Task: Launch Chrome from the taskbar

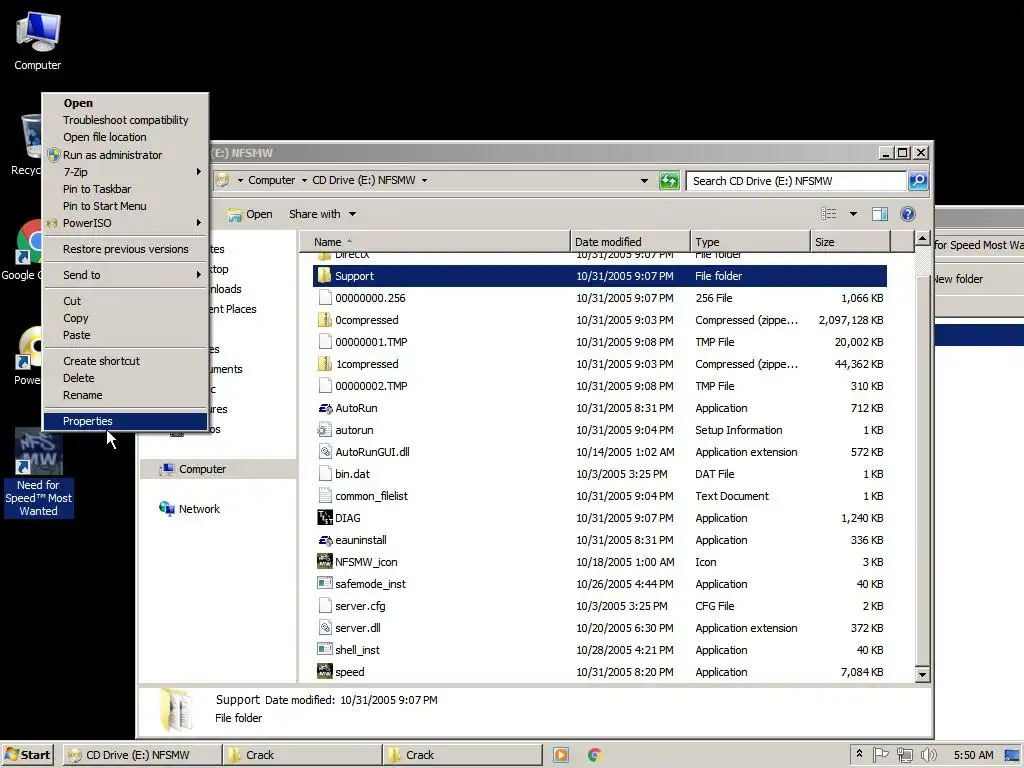Action: point(594,755)
